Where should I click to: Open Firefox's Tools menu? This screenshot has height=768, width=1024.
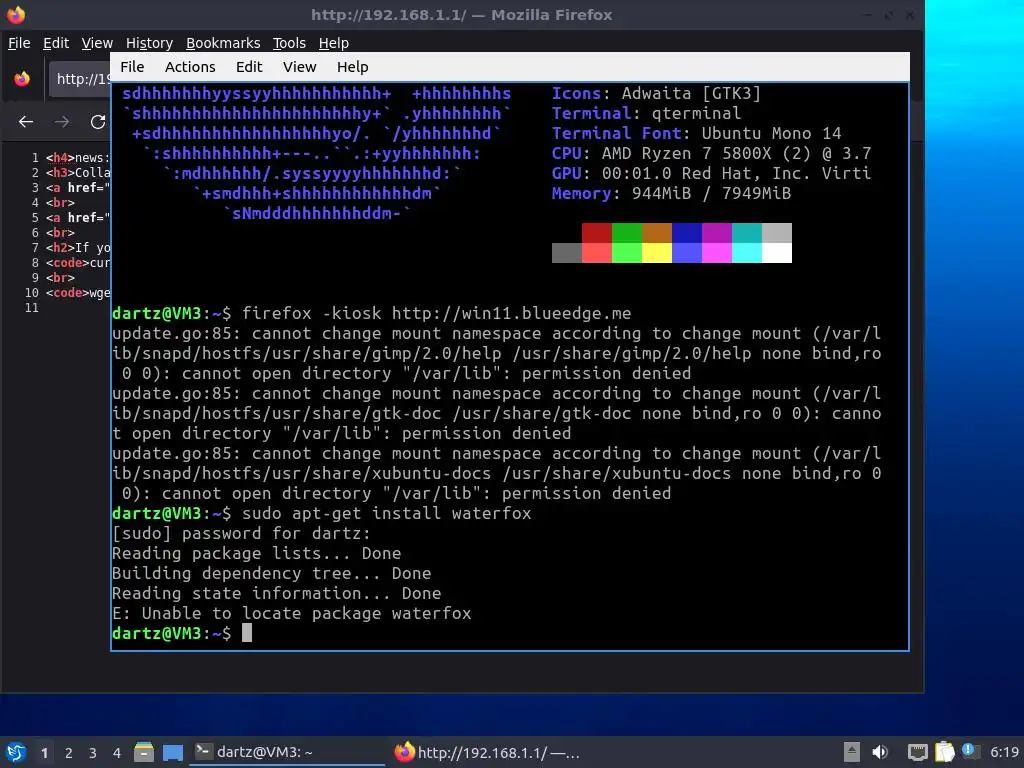click(x=289, y=43)
